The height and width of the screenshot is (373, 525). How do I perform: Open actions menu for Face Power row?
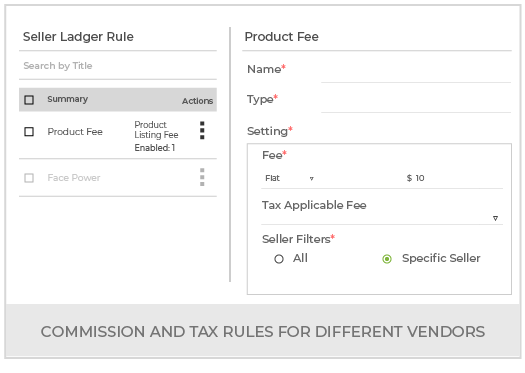pyautogui.click(x=202, y=177)
